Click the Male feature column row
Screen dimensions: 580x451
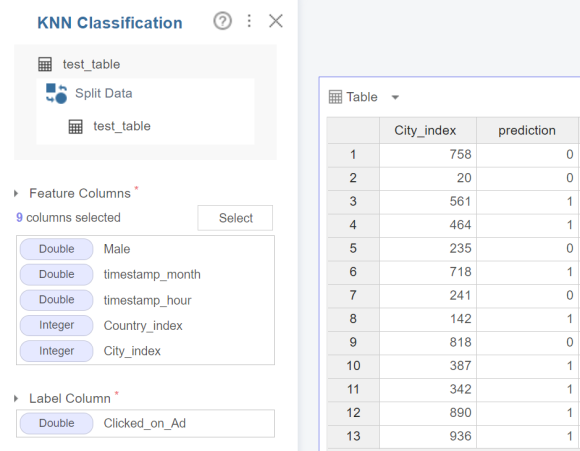(x=145, y=249)
